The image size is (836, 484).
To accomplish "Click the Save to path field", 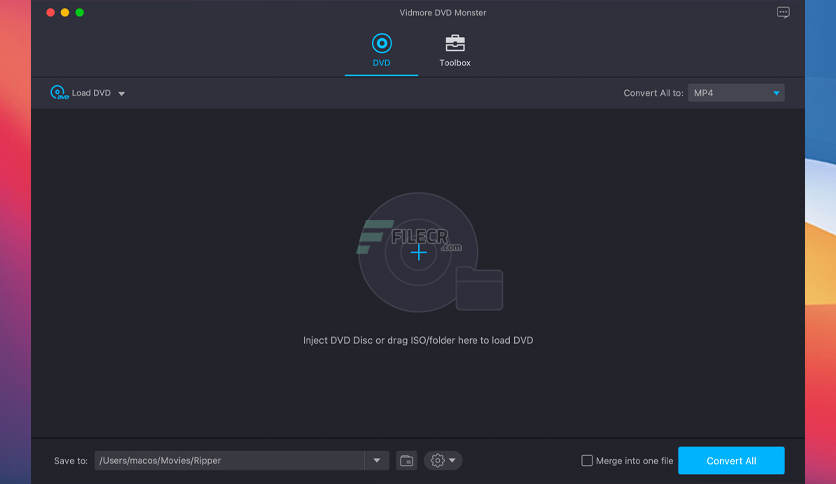I will pyautogui.click(x=229, y=461).
